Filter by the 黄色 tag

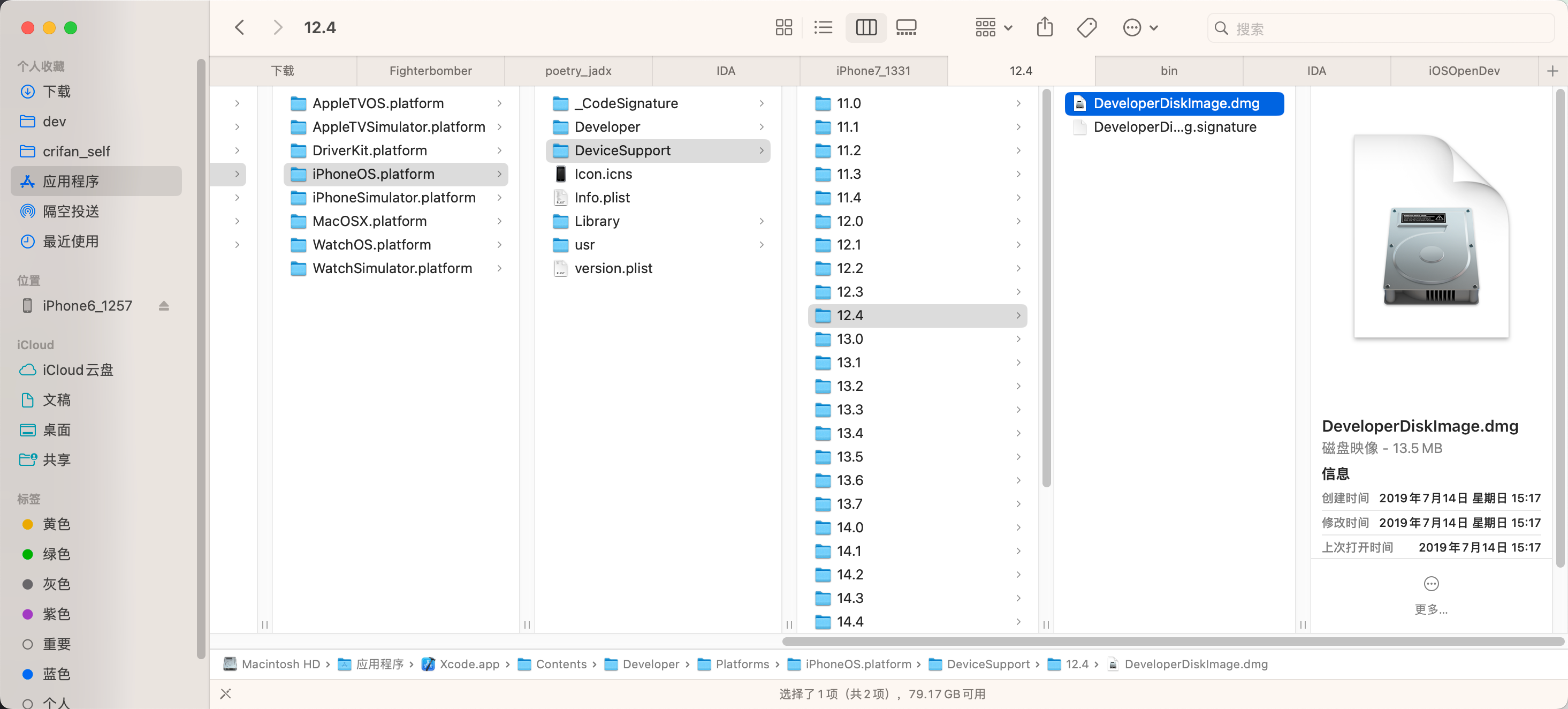pos(96,524)
